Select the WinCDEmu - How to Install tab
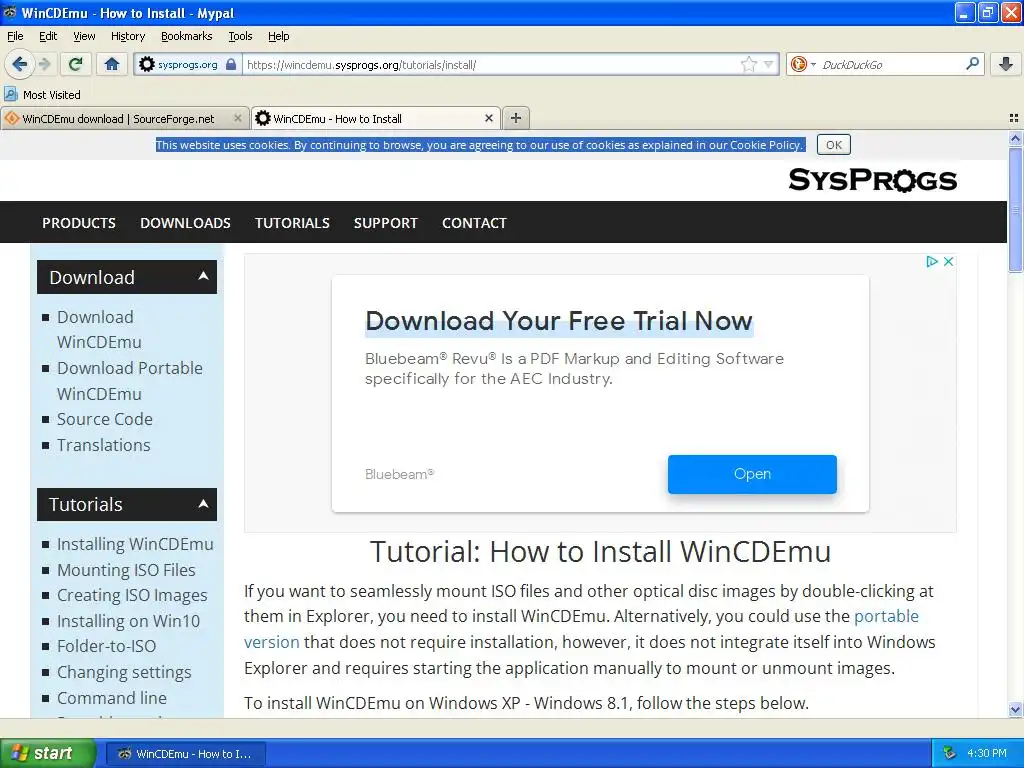This screenshot has height=768, width=1024. pyautogui.click(x=337, y=119)
